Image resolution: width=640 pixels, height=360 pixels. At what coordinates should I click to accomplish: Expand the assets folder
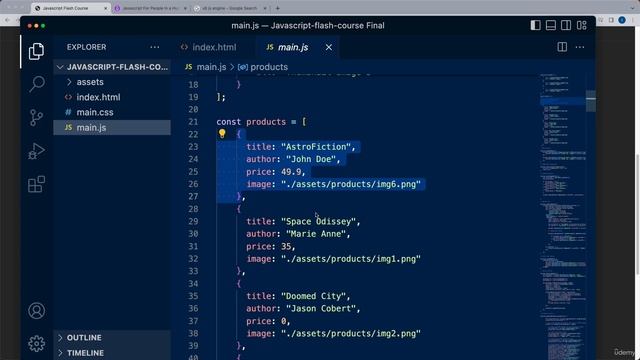click(112, 82)
